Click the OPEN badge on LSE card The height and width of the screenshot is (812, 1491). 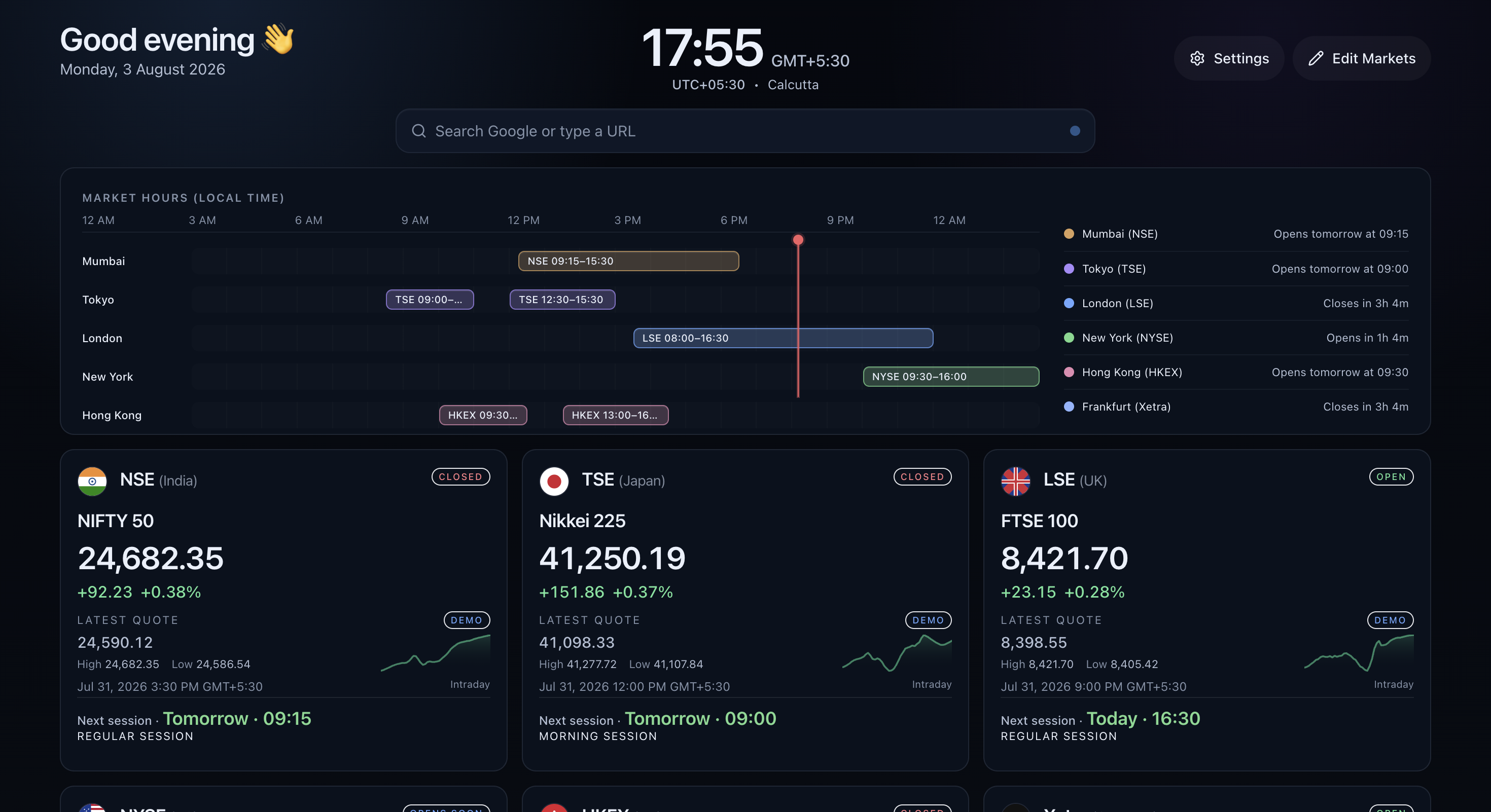pyautogui.click(x=1391, y=477)
